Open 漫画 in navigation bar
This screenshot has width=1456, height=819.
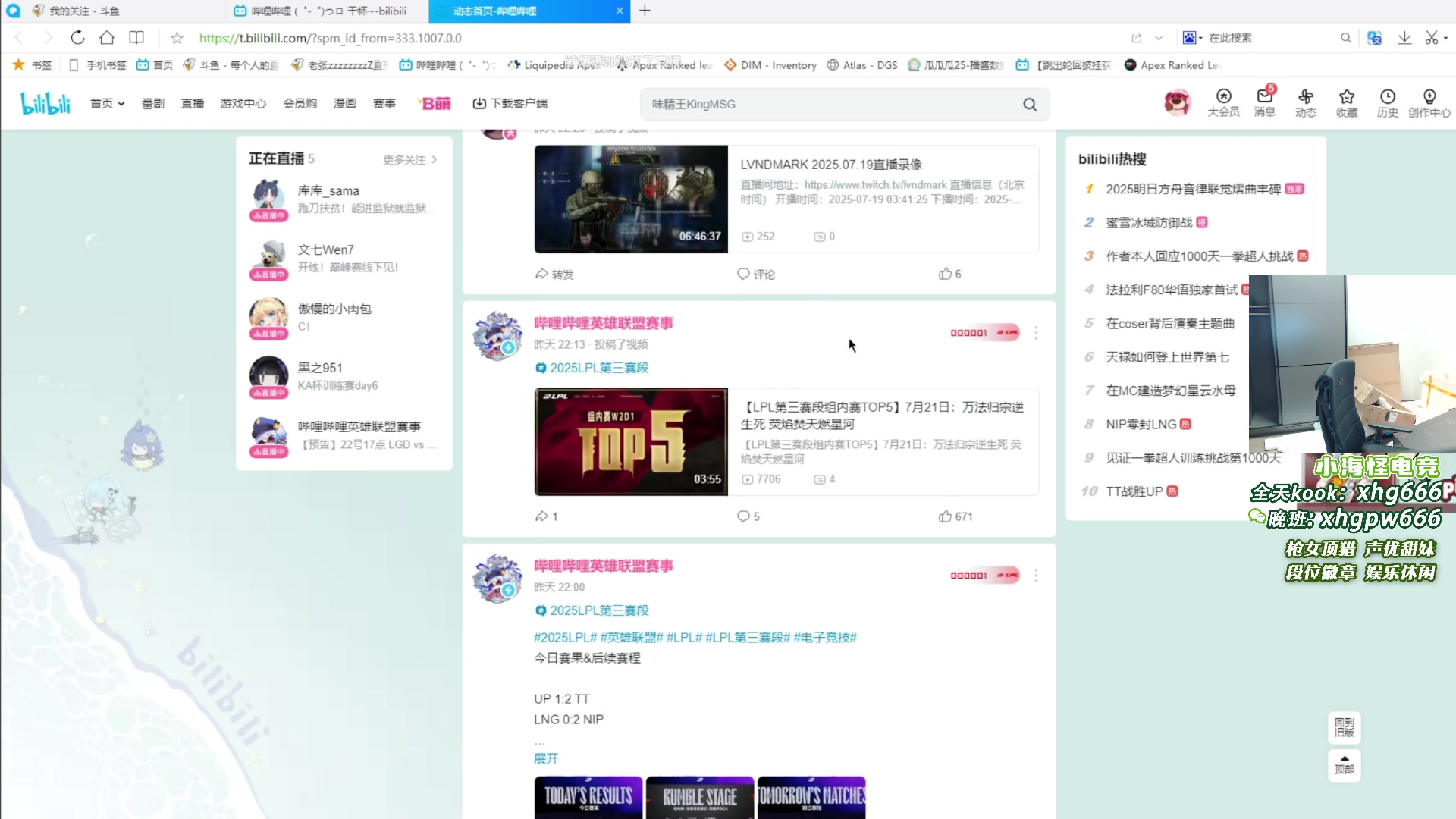coord(345,104)
